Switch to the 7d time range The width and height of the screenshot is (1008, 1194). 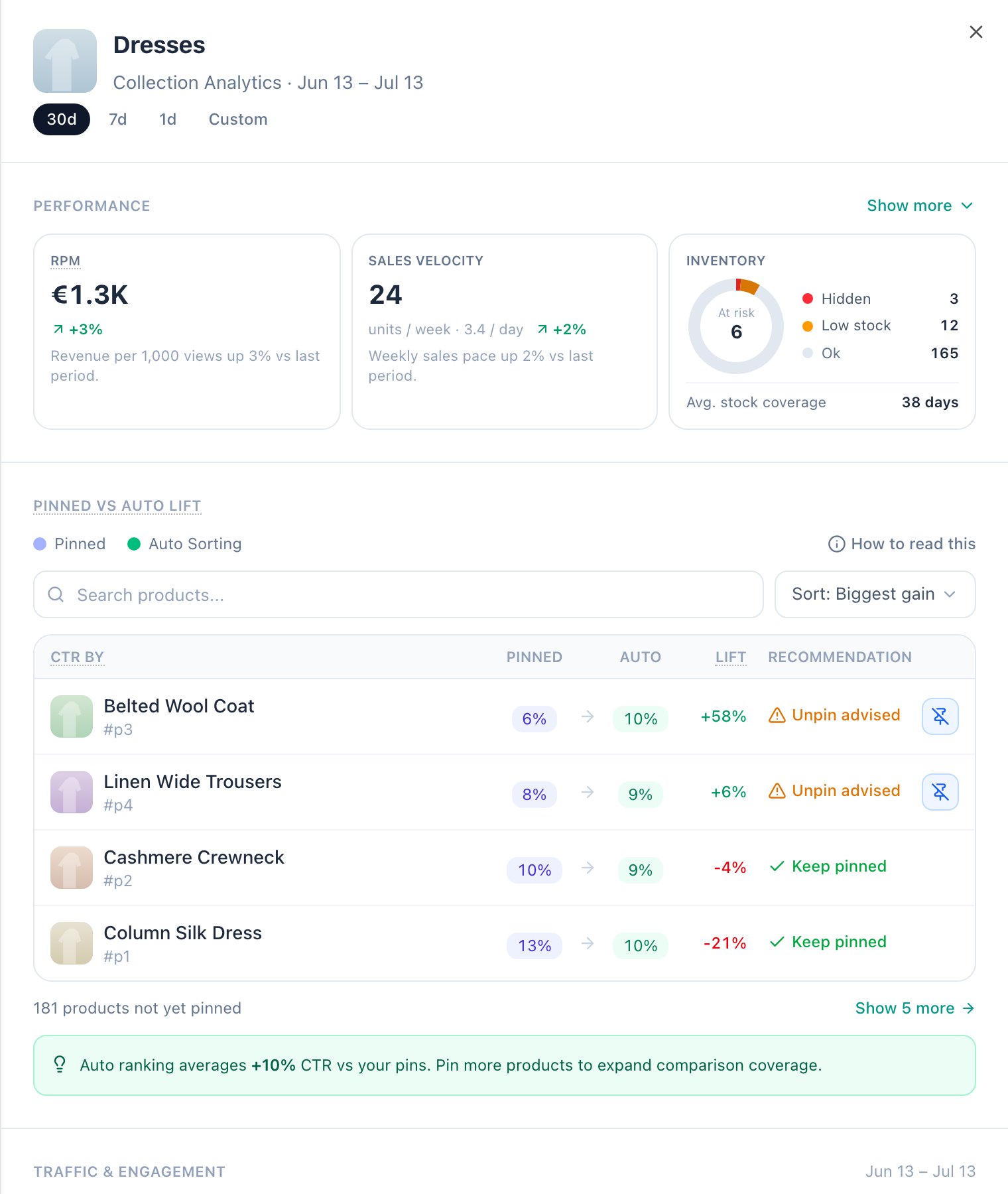(118, 119)
